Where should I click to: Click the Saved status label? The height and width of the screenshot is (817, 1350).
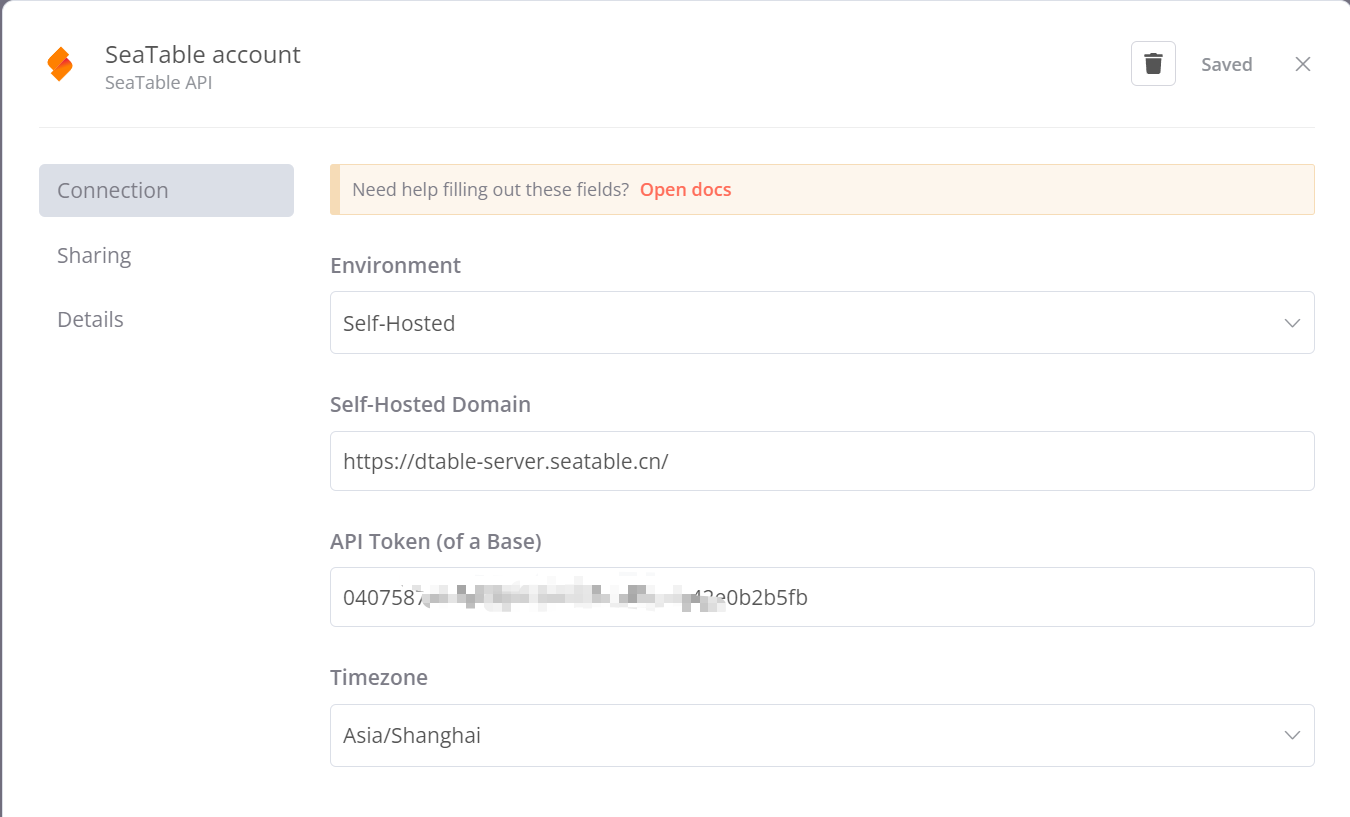coord(1227,64)
